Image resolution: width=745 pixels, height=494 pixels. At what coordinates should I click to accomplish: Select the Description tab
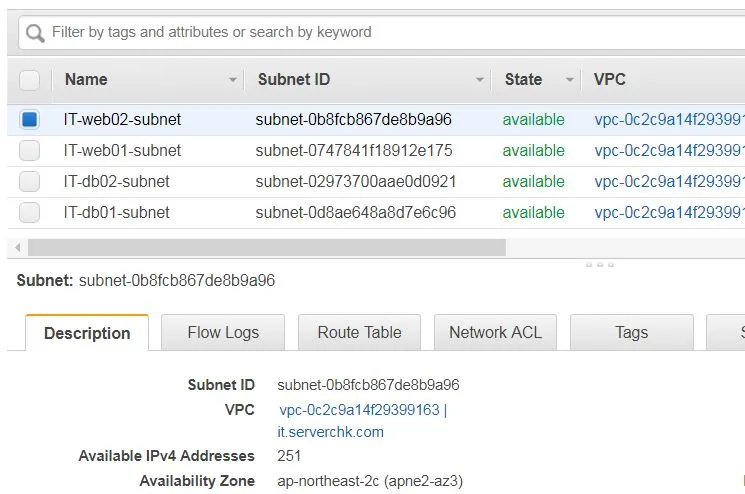click(87, 333)
